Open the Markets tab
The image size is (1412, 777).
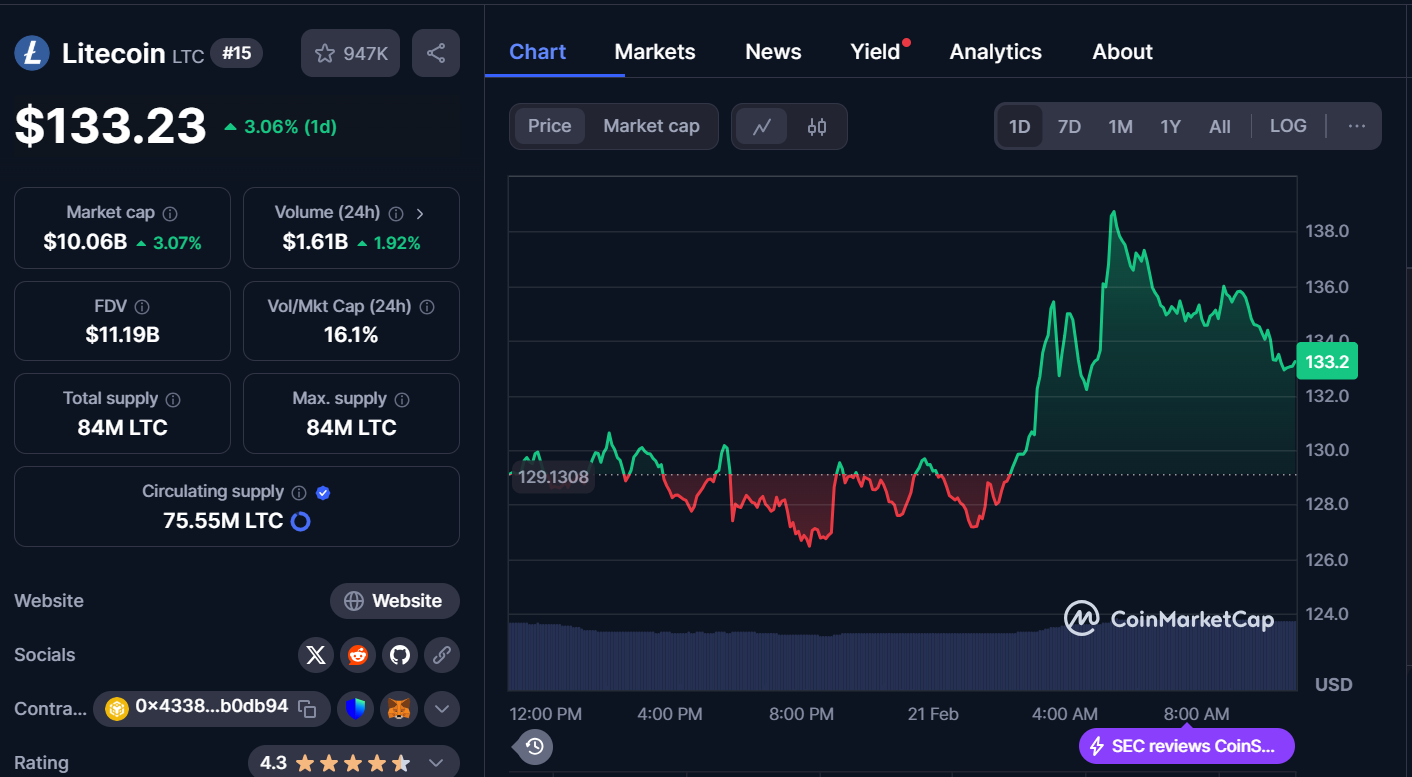click(x=655, y=52)
